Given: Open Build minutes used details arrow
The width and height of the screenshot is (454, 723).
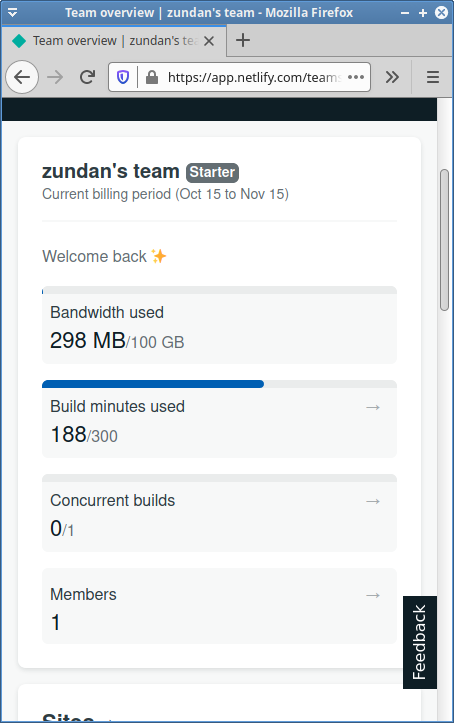Looking at the screenshot, I should (x=373, y=407).
